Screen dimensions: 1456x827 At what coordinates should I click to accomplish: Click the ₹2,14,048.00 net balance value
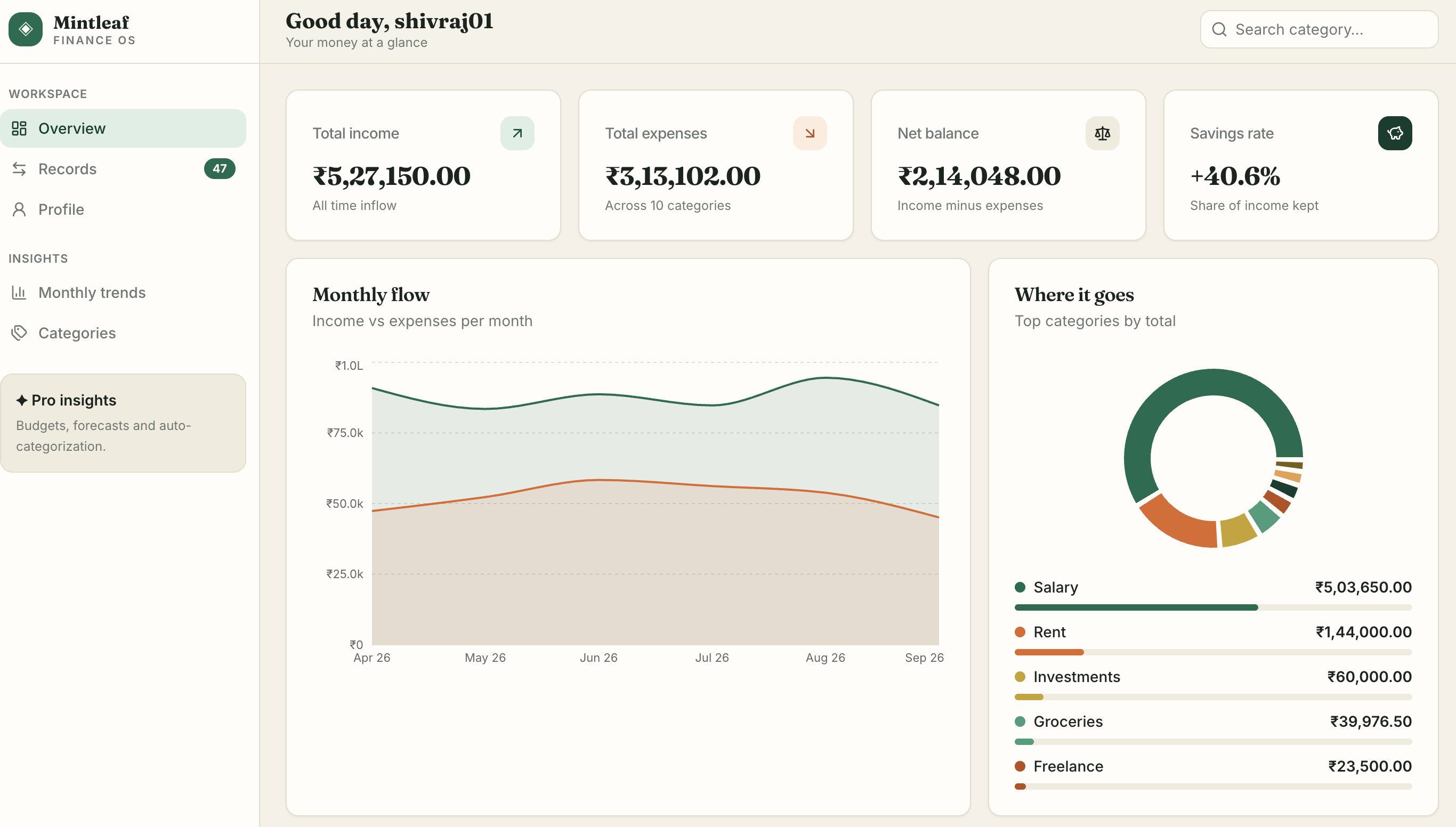[979, 176]
